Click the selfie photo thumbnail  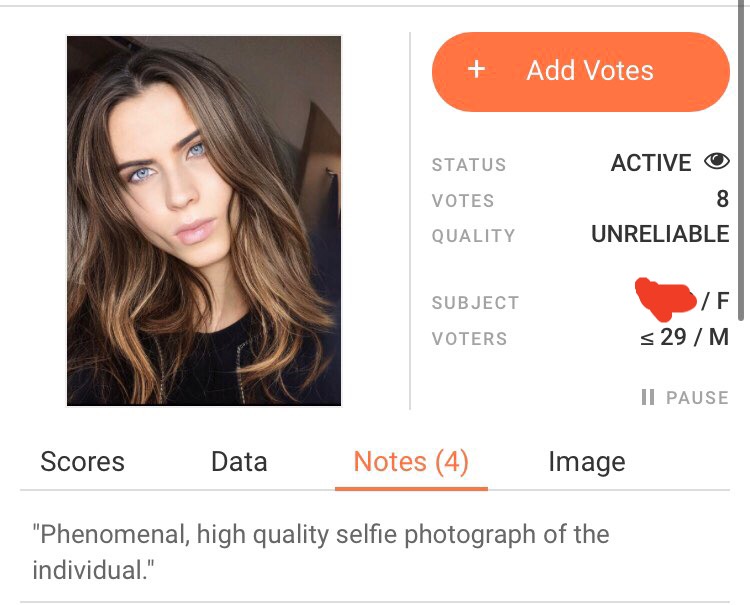[204, 221]
